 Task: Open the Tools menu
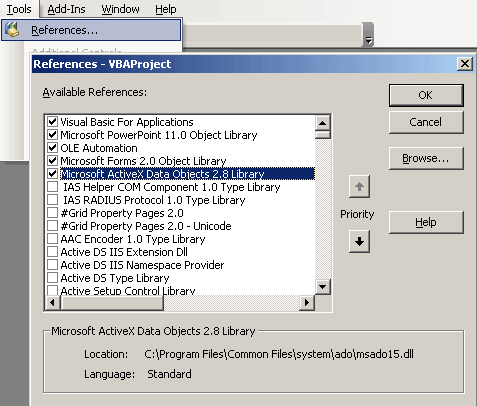click(19, 9)
